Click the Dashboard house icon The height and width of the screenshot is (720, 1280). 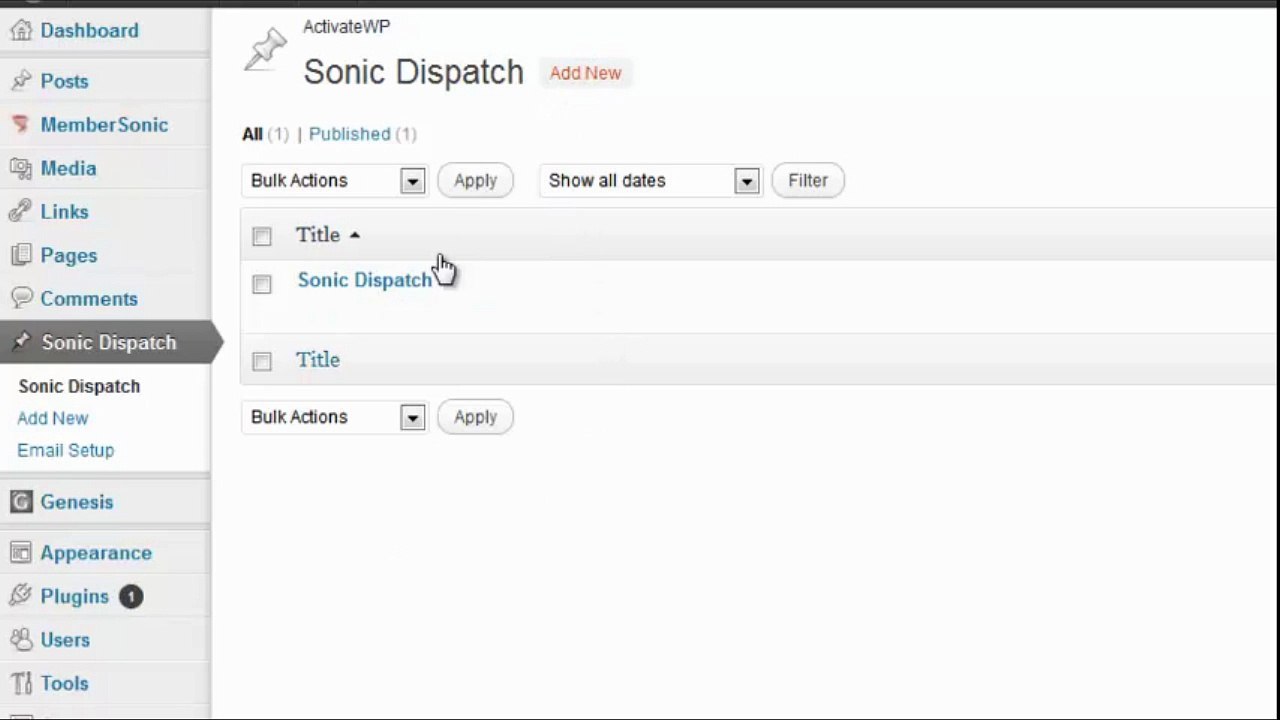20,30
